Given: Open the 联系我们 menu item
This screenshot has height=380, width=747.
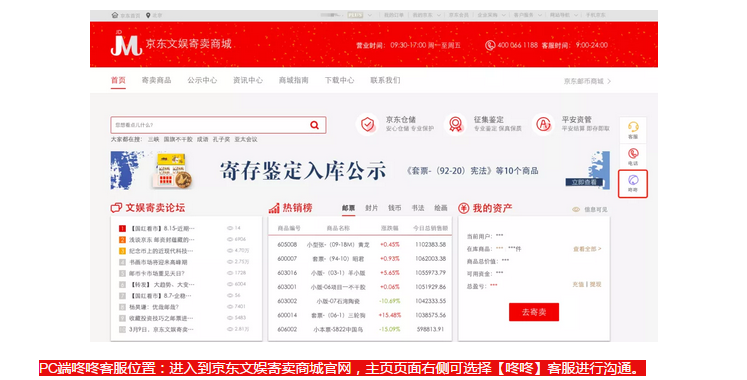Looking at the screenshot, I should click(x=385, y=80).
